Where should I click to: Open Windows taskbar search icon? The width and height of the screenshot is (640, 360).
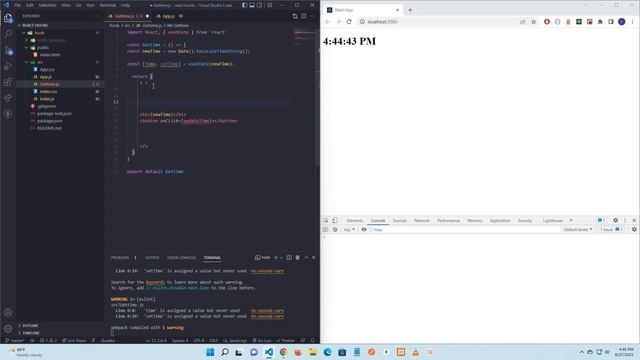[x=224, y=352]
